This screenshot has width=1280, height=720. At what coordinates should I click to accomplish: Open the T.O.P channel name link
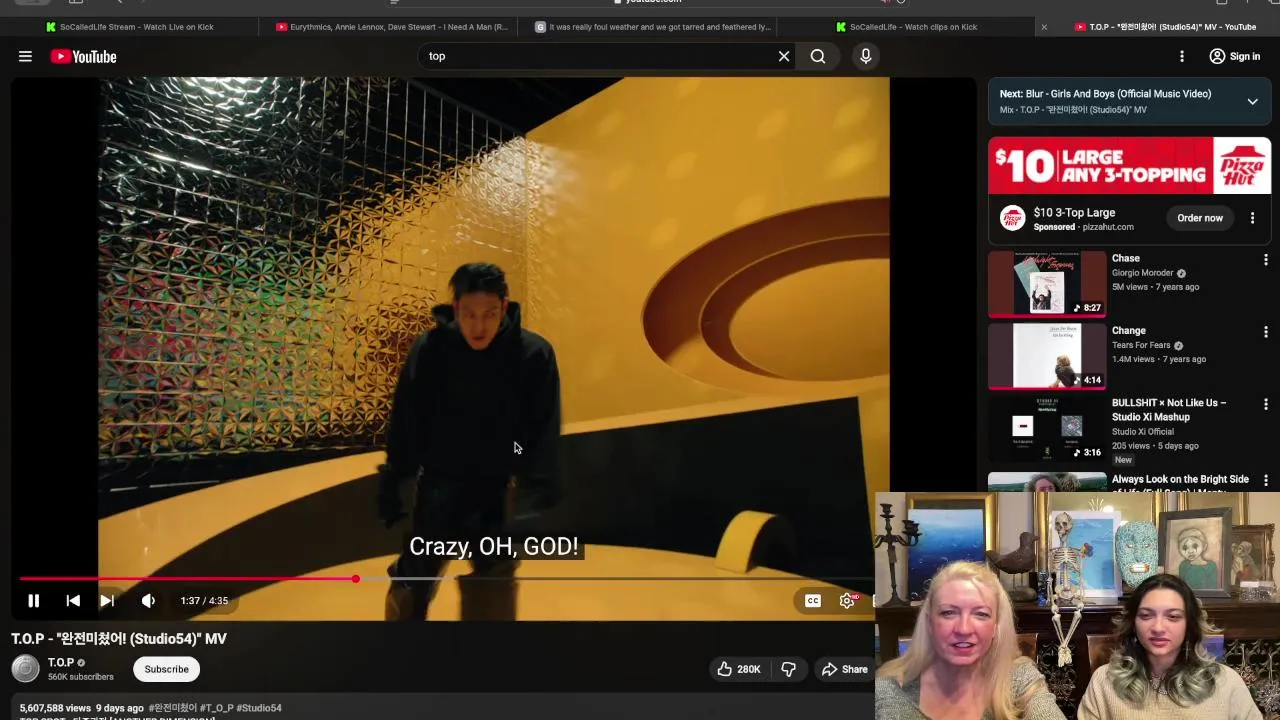pyautogui.click(x=61, y=663)
